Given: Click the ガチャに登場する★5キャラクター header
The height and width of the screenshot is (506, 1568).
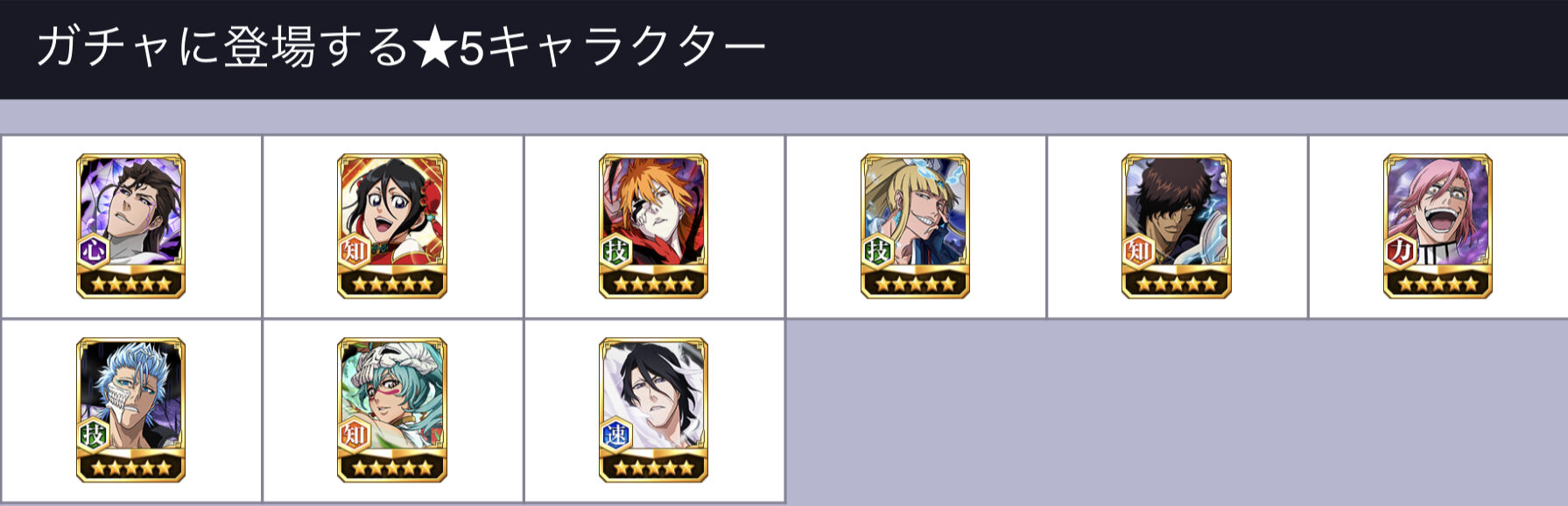Looking at the screenshot, I should coord(401,47).
